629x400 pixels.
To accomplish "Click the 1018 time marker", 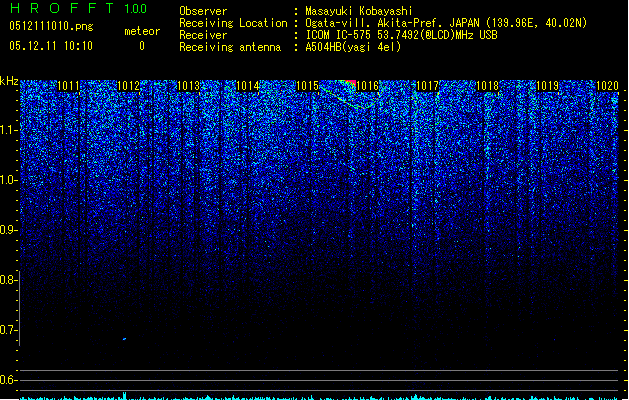I will 487,86.
